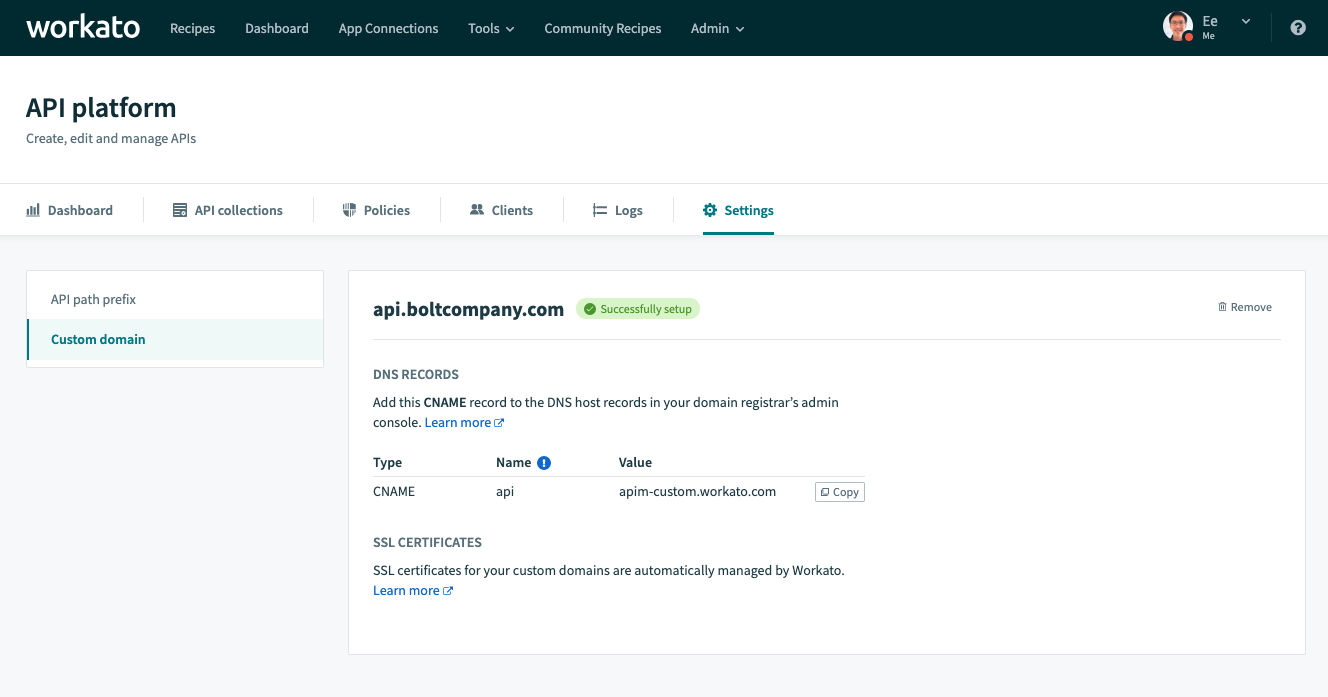Click the SSL CERTIFICATES section heading

427,542
